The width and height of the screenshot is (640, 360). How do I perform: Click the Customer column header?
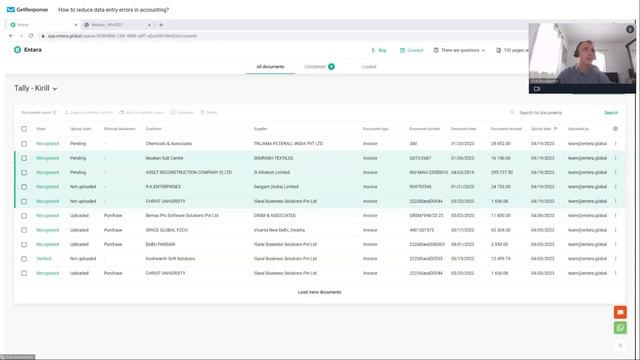point(153,129)
